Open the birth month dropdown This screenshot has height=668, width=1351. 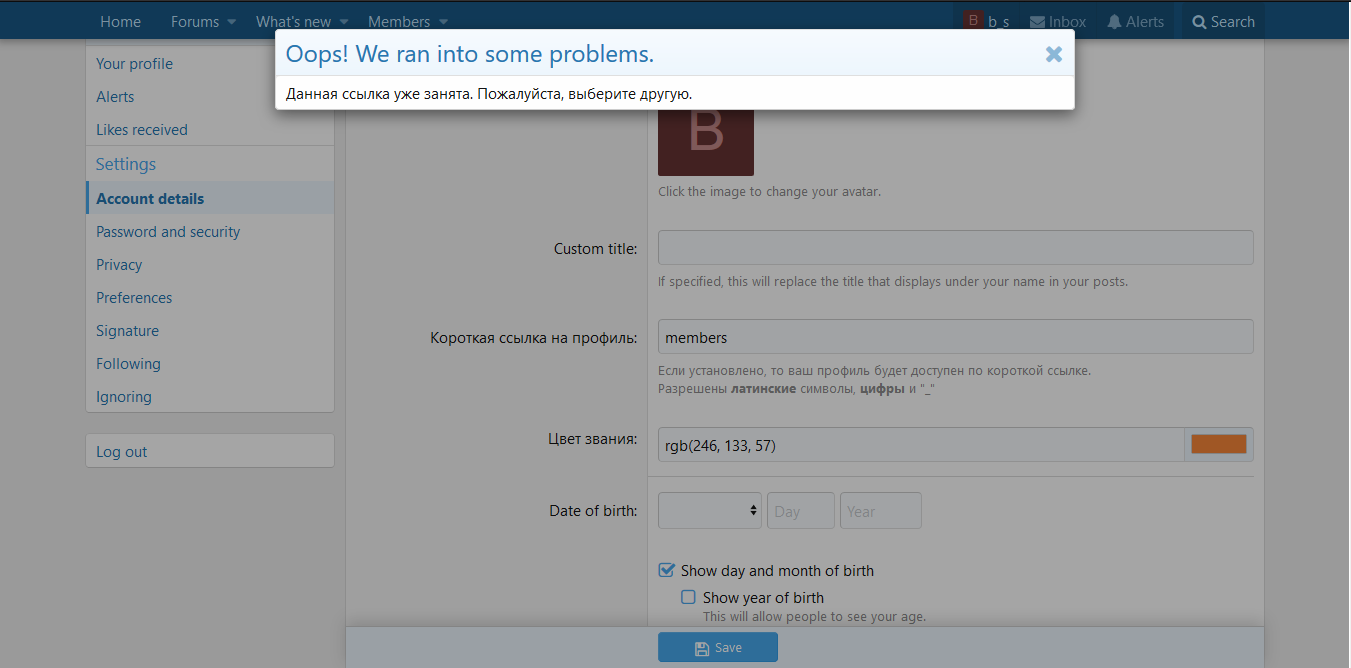click(709, 510)
